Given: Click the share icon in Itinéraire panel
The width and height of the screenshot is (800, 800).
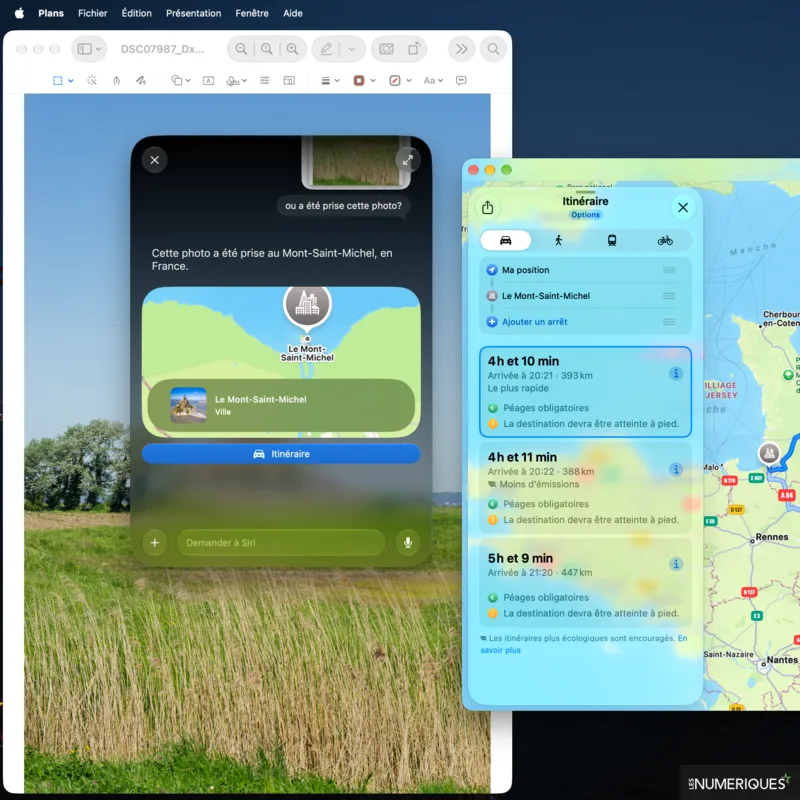Looking at the screenshot, I should [x=487, y=207].
